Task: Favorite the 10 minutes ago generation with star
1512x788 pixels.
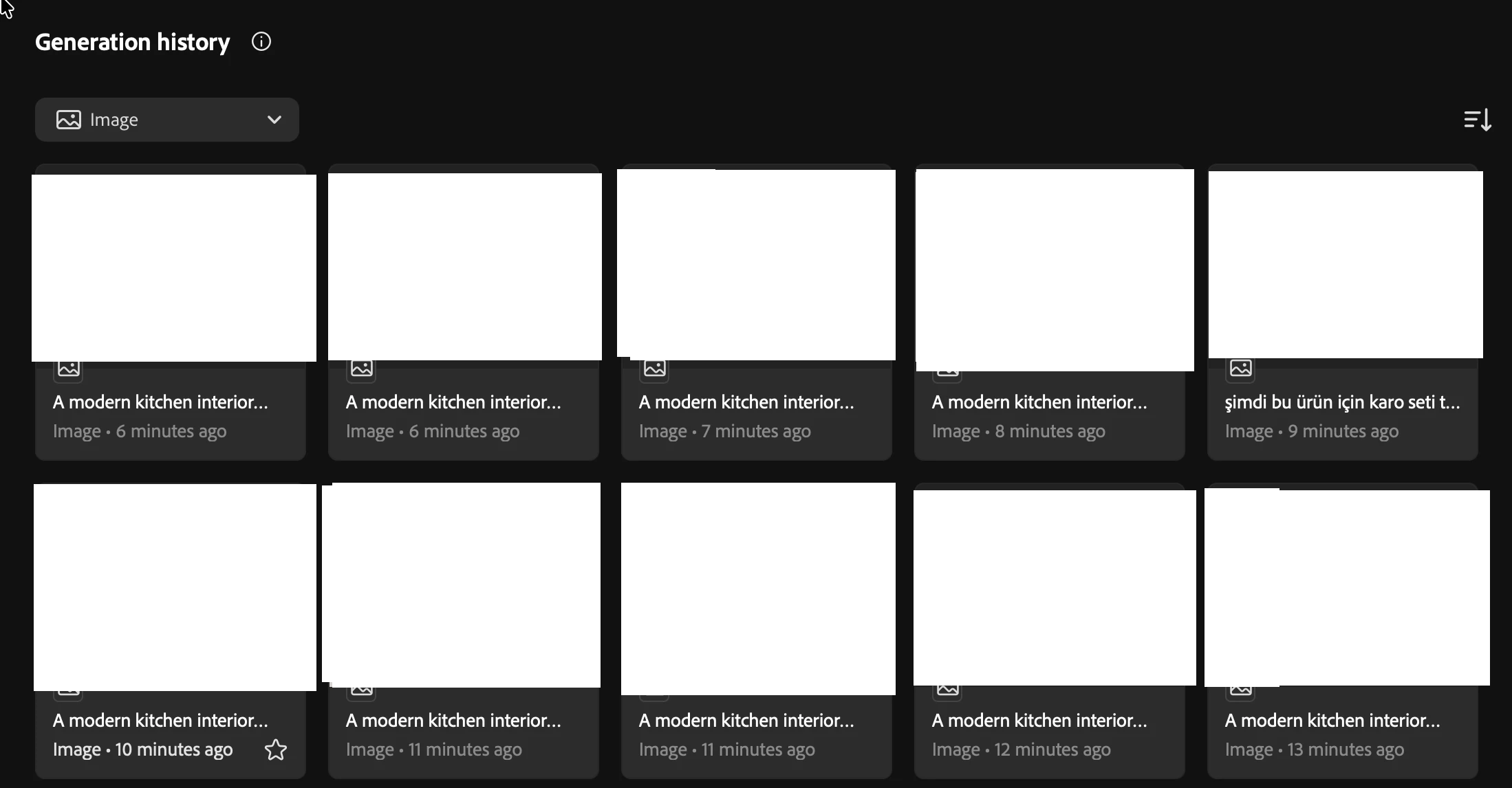Action: tap(276, 749)
